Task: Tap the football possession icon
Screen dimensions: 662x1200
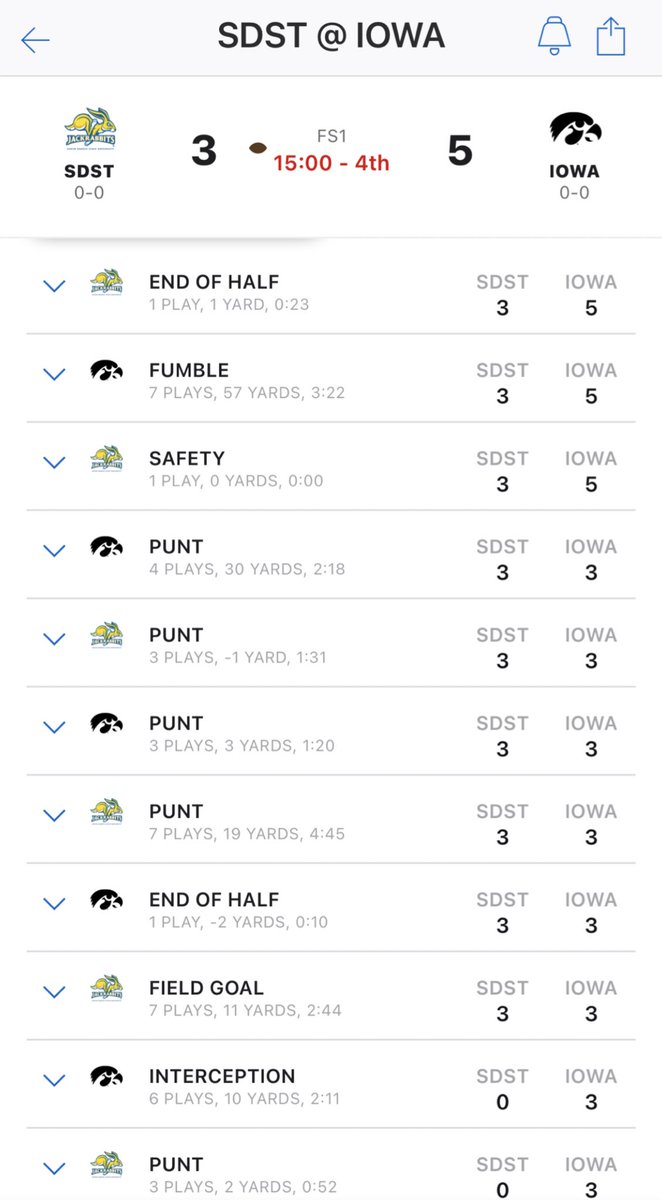Action: 258,148
